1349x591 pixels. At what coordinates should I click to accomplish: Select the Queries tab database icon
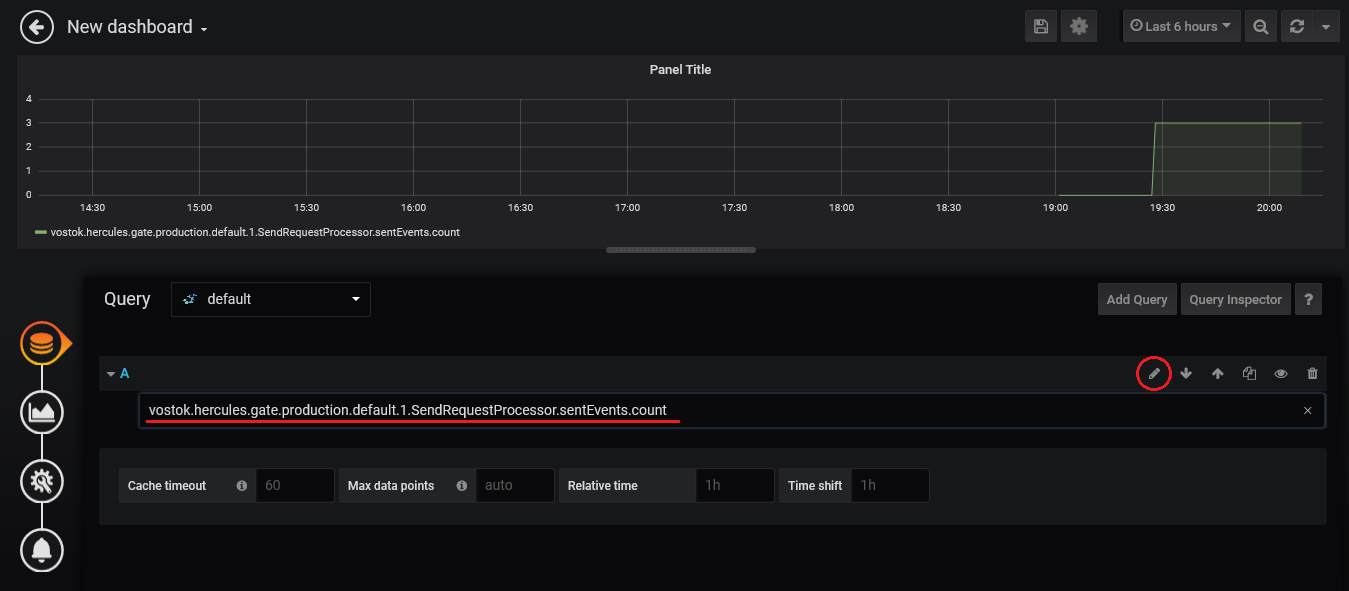(x=42, y=344)
